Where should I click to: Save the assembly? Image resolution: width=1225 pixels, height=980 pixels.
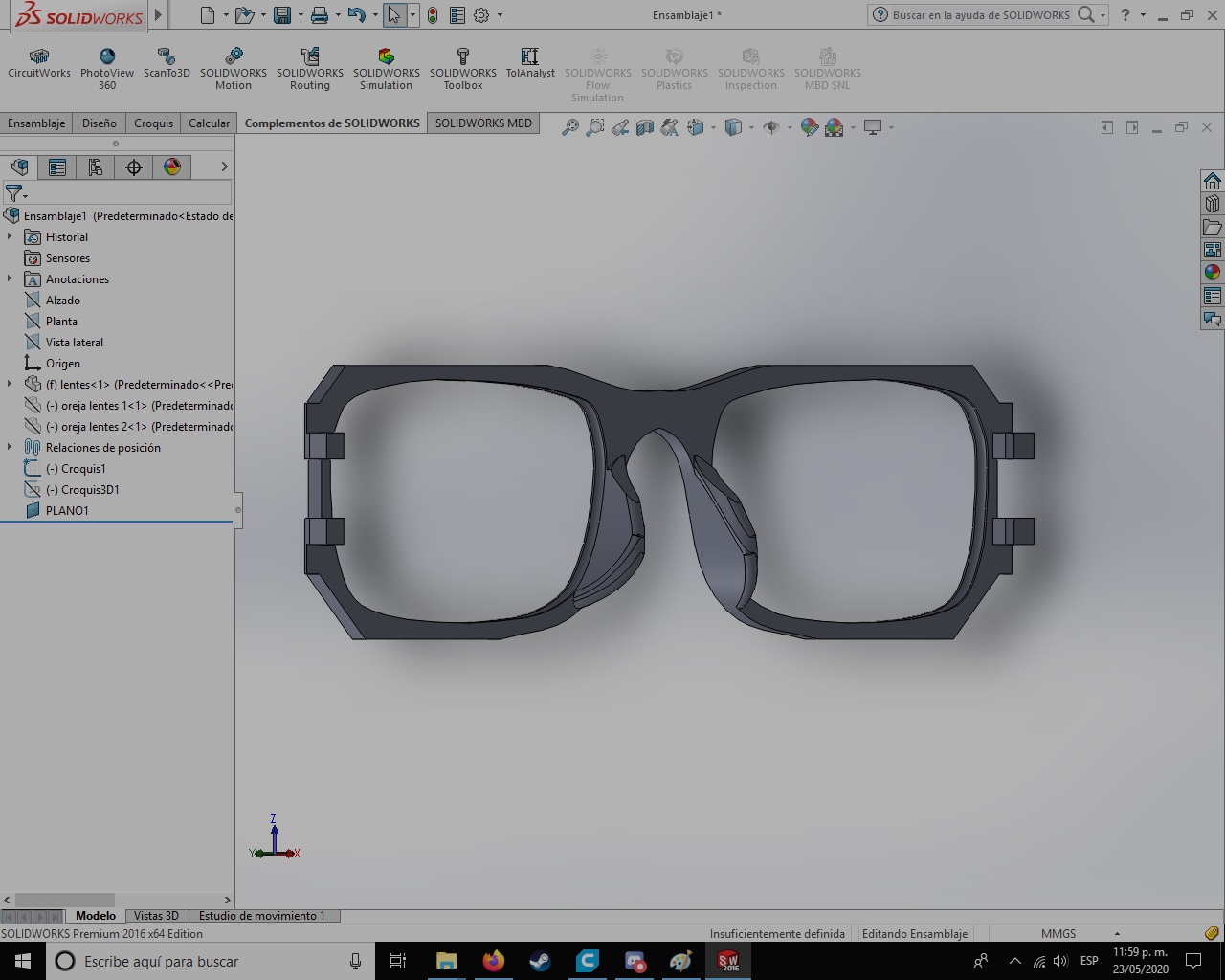click(x=282, y=15)
